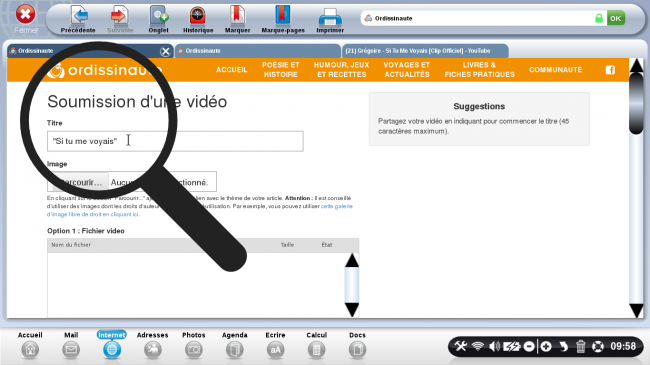Click the green OK address button
The height and width of the screenshot is (365, 650).
616,18
